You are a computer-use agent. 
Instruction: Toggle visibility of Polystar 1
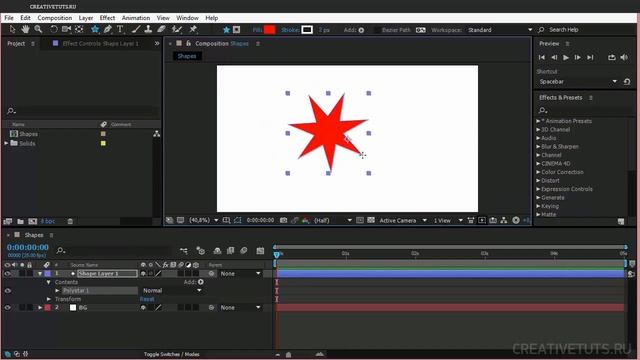[x=7, y=291]
